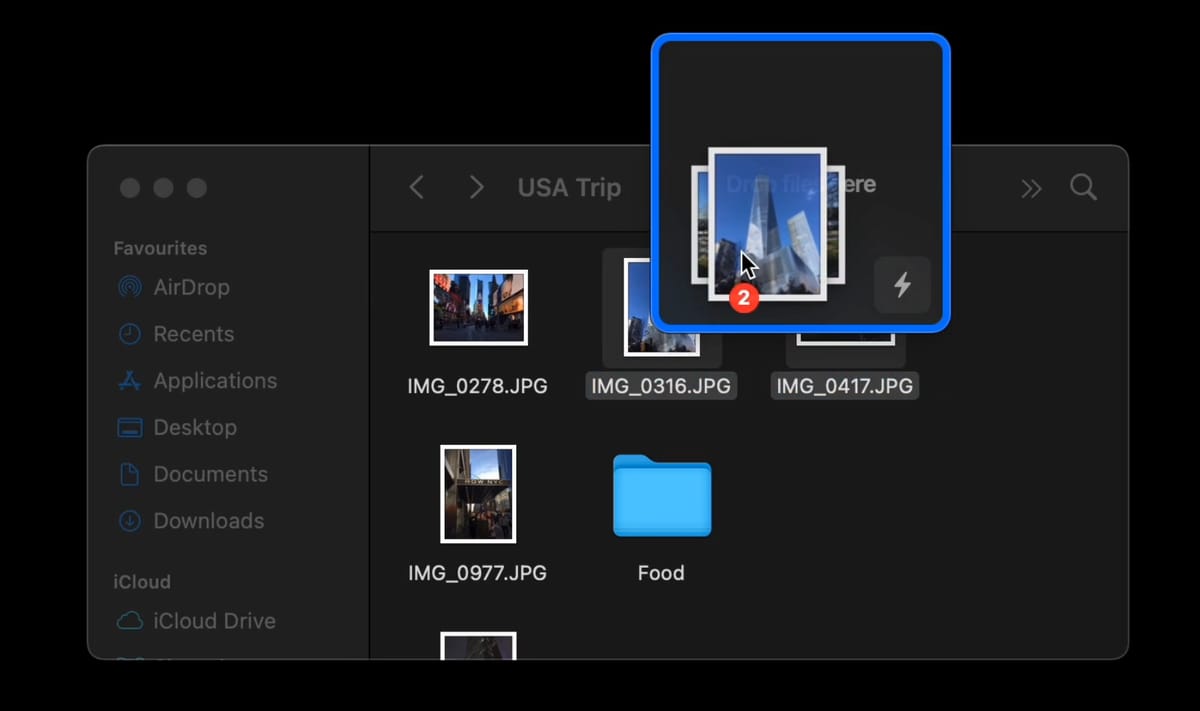This screenshot has height=711, width=1200.
Task: Select the IMG_0278.JPG thumbnail
Action: pyautogui.click(x=478, y=307)
